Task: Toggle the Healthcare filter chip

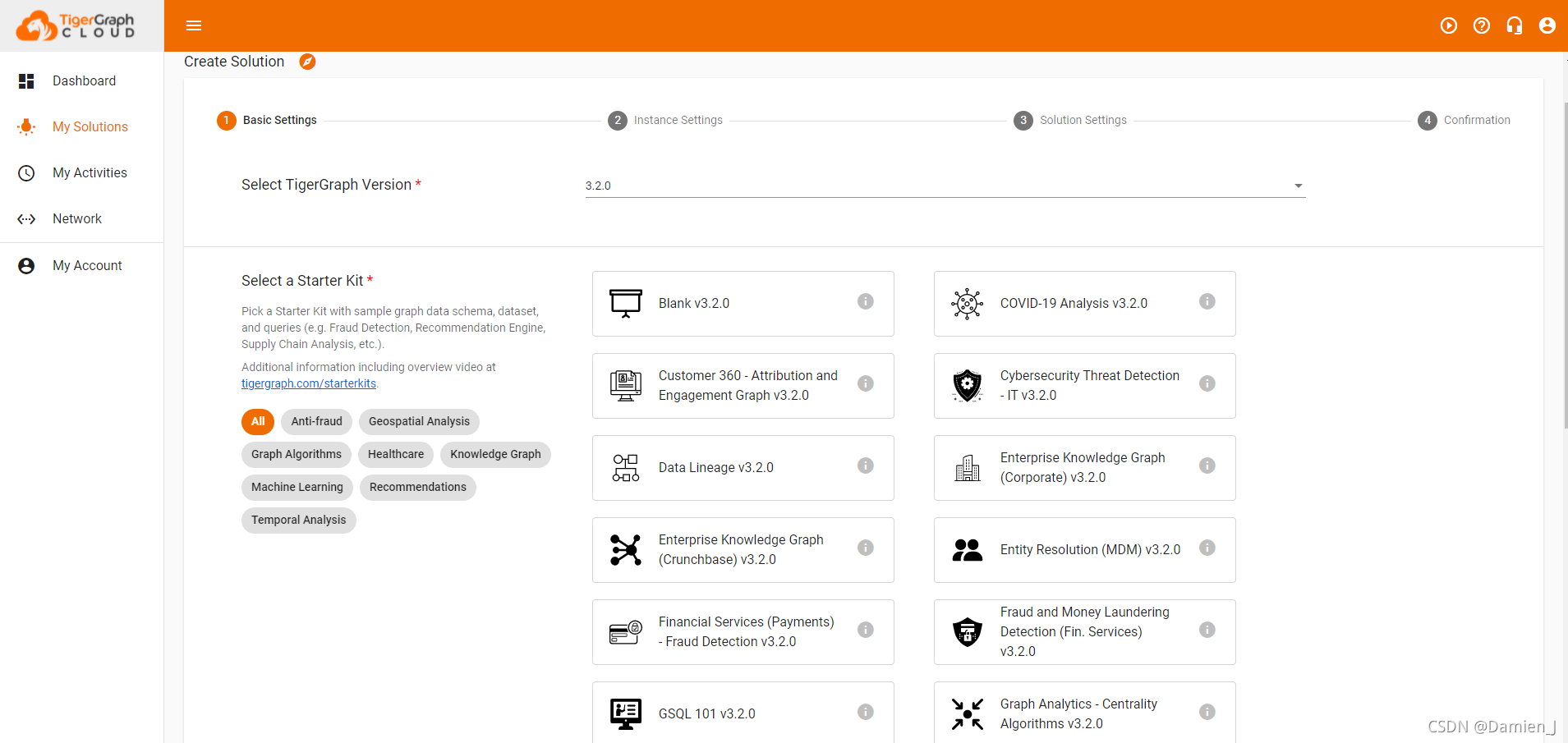Action: coord(396,455)
